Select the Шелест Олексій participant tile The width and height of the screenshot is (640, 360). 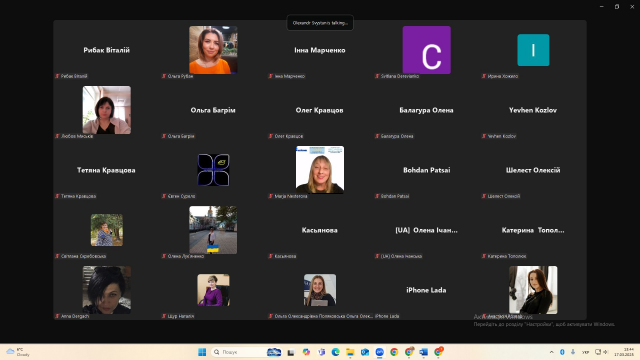pyautogui.click(x=533, y=170)
